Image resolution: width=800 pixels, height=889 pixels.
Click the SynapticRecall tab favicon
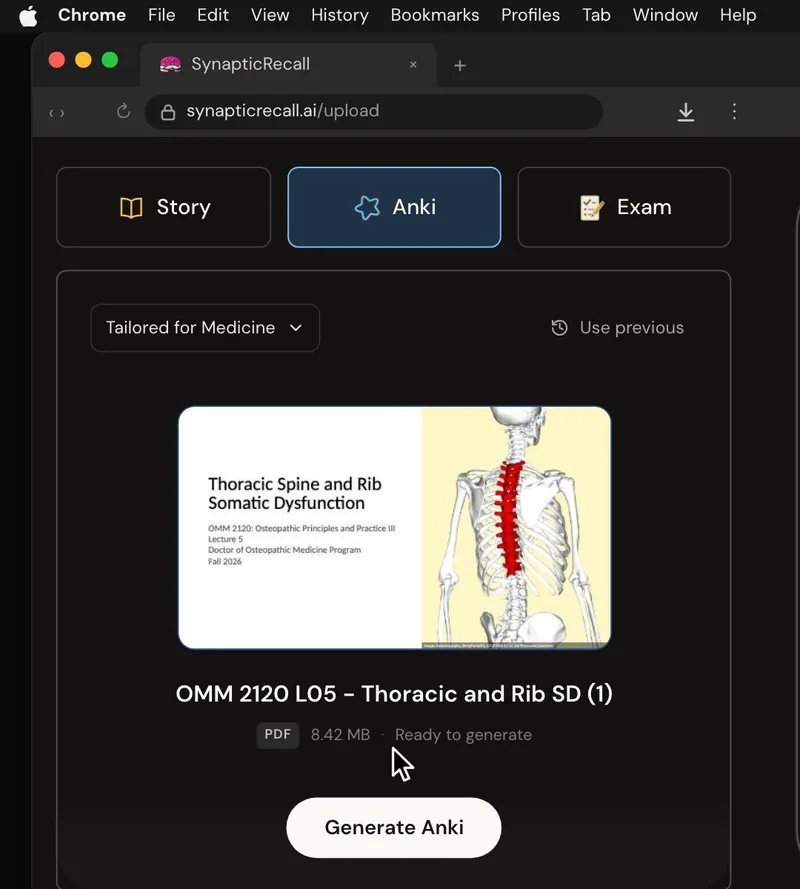[x=170, y=65]
